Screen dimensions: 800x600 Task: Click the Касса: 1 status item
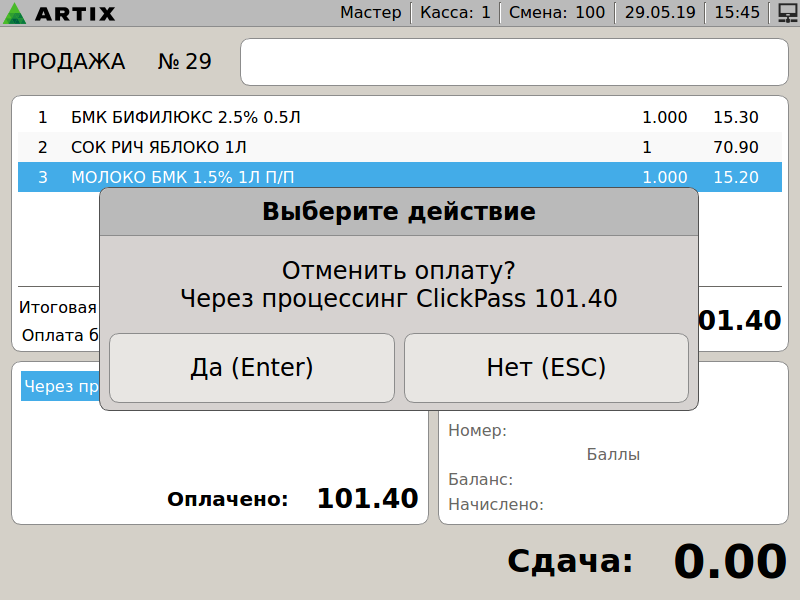pyautogui.click(x=455, y=13)
